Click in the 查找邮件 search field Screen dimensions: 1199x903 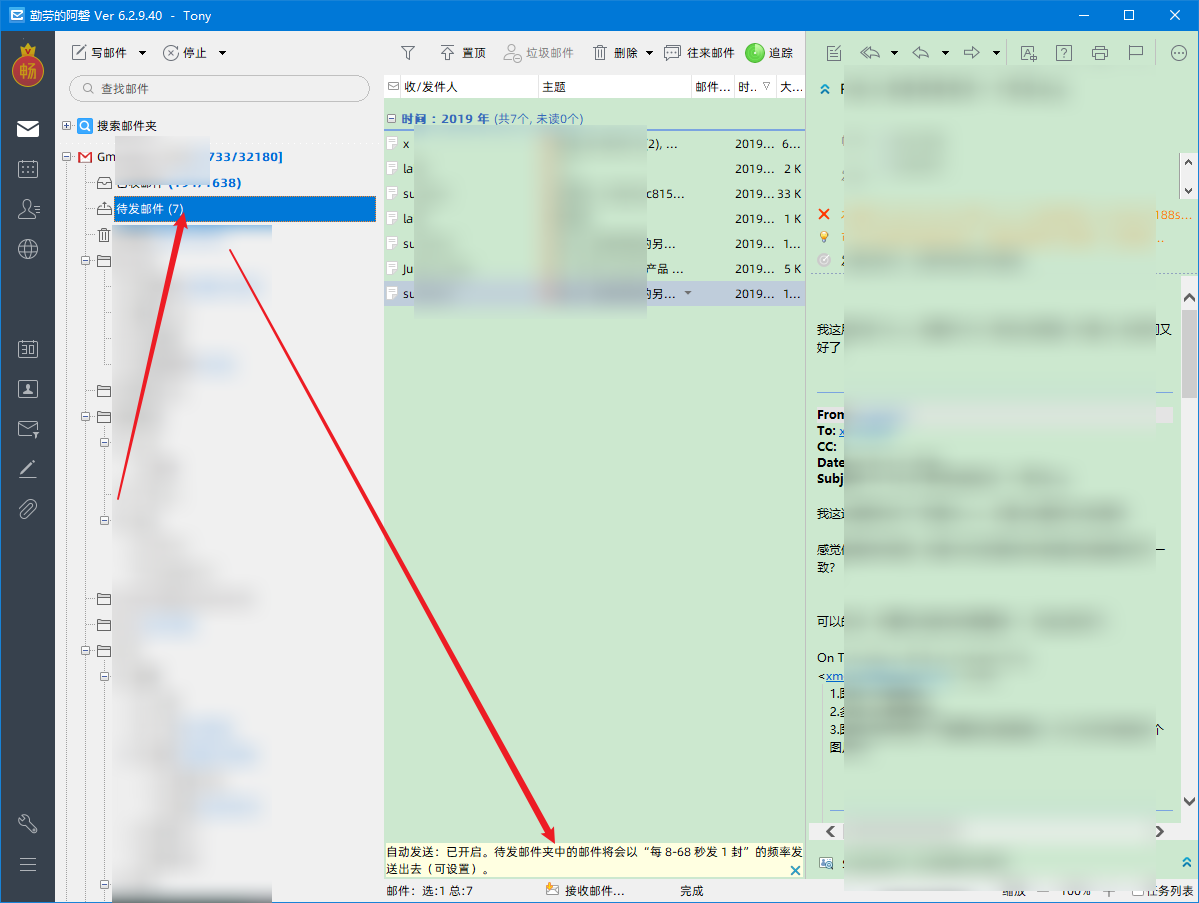tap(219, 89)
